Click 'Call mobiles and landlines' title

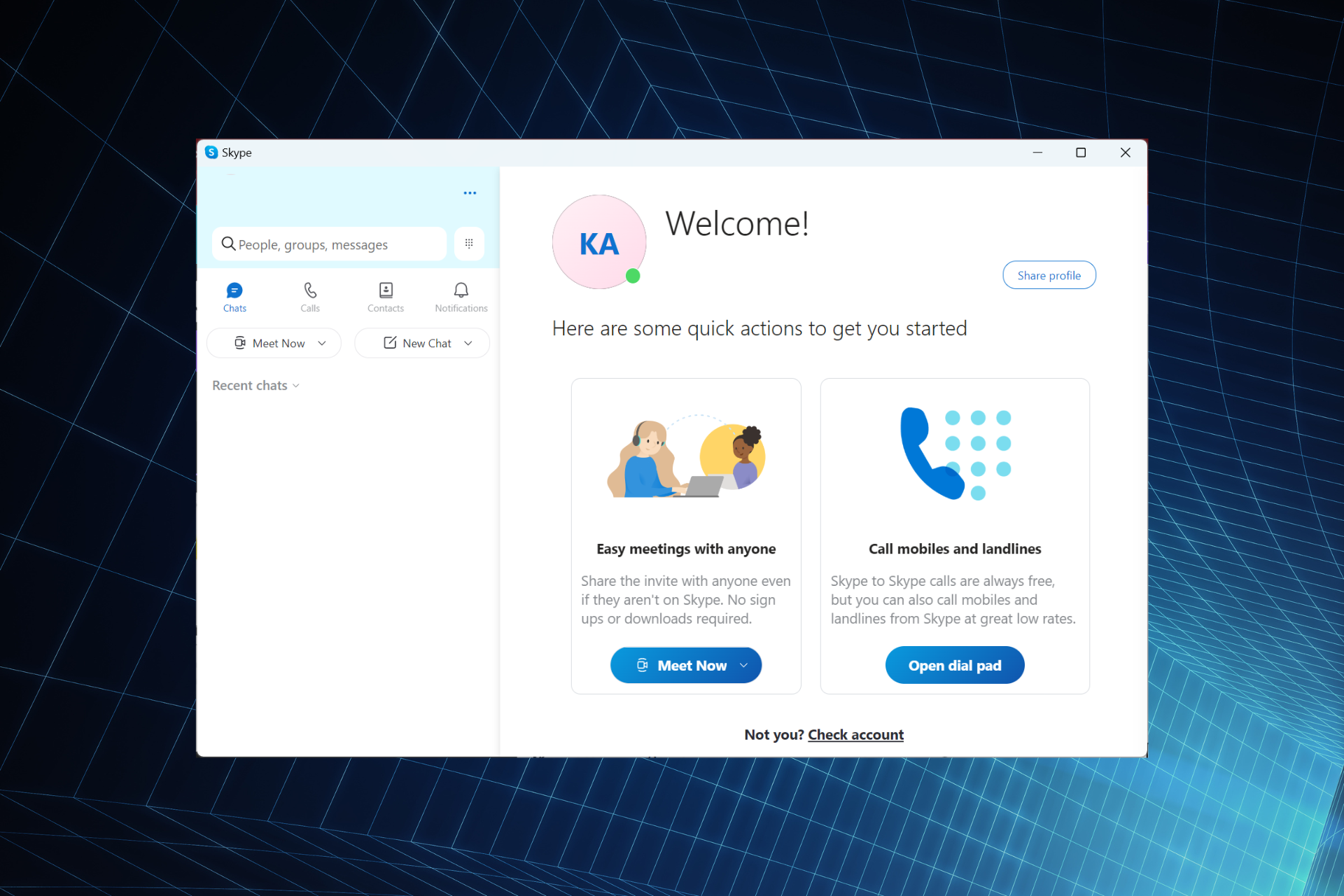(955, 549)
